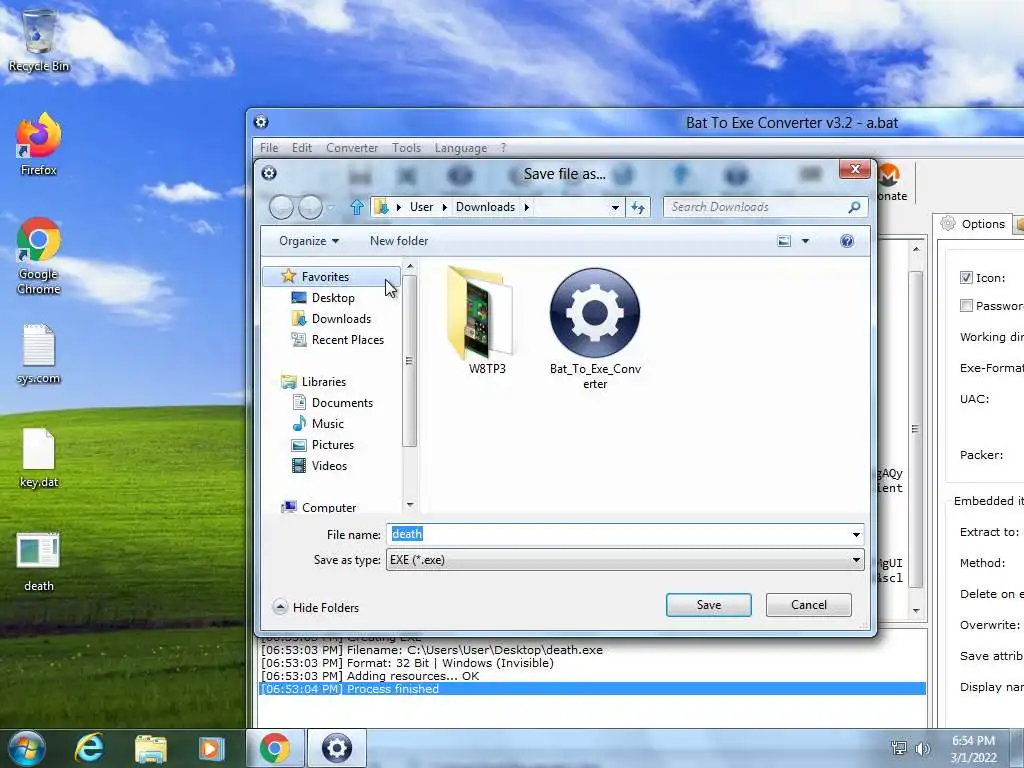Open the Recycle Bin desktop icon

(39, 40)
